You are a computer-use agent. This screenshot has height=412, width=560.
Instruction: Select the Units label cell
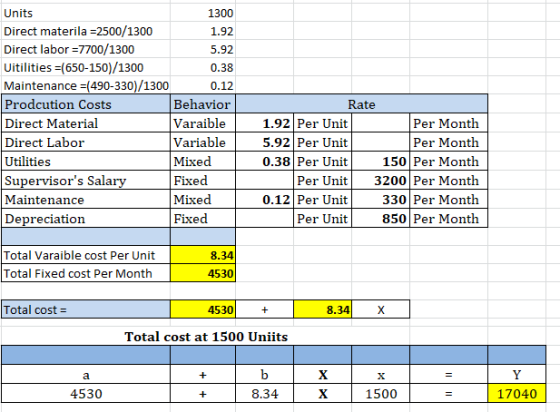click(x=86, y=13)
